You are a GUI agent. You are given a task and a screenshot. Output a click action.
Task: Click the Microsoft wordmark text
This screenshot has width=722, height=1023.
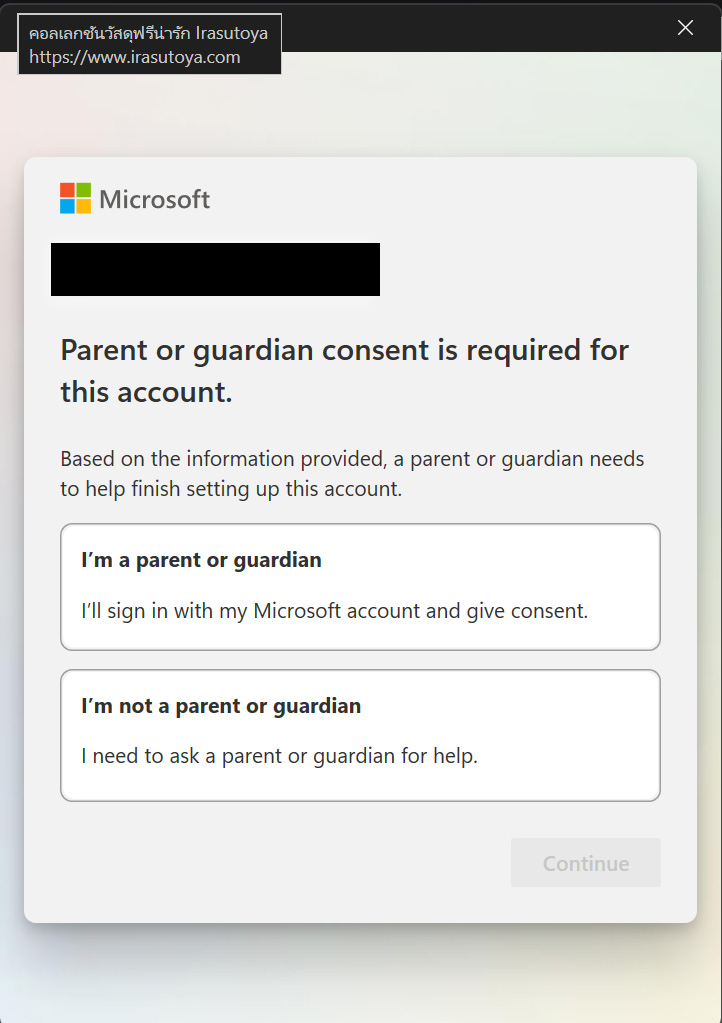tap(155, 199)
